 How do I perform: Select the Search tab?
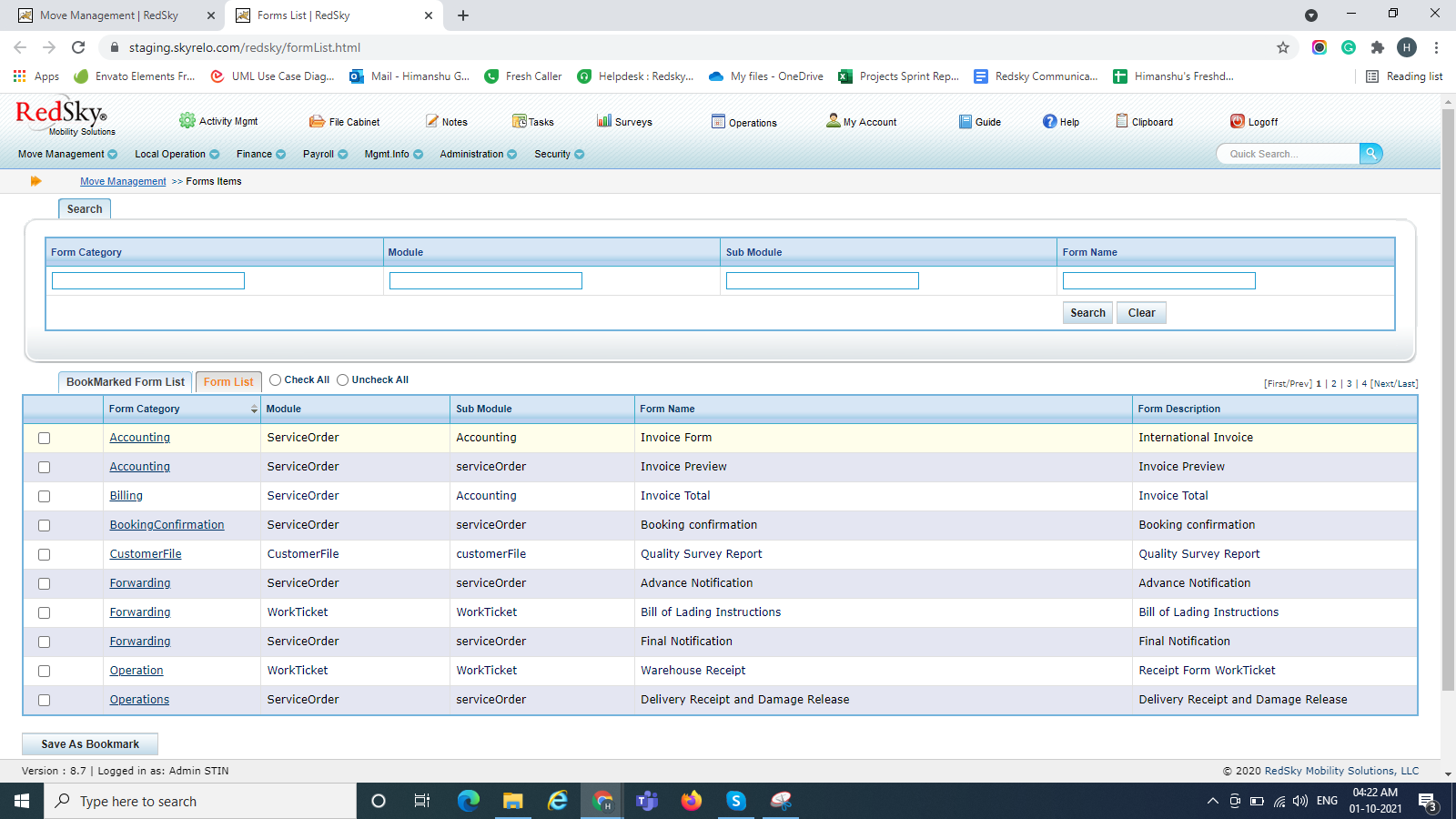pos(85,209)
